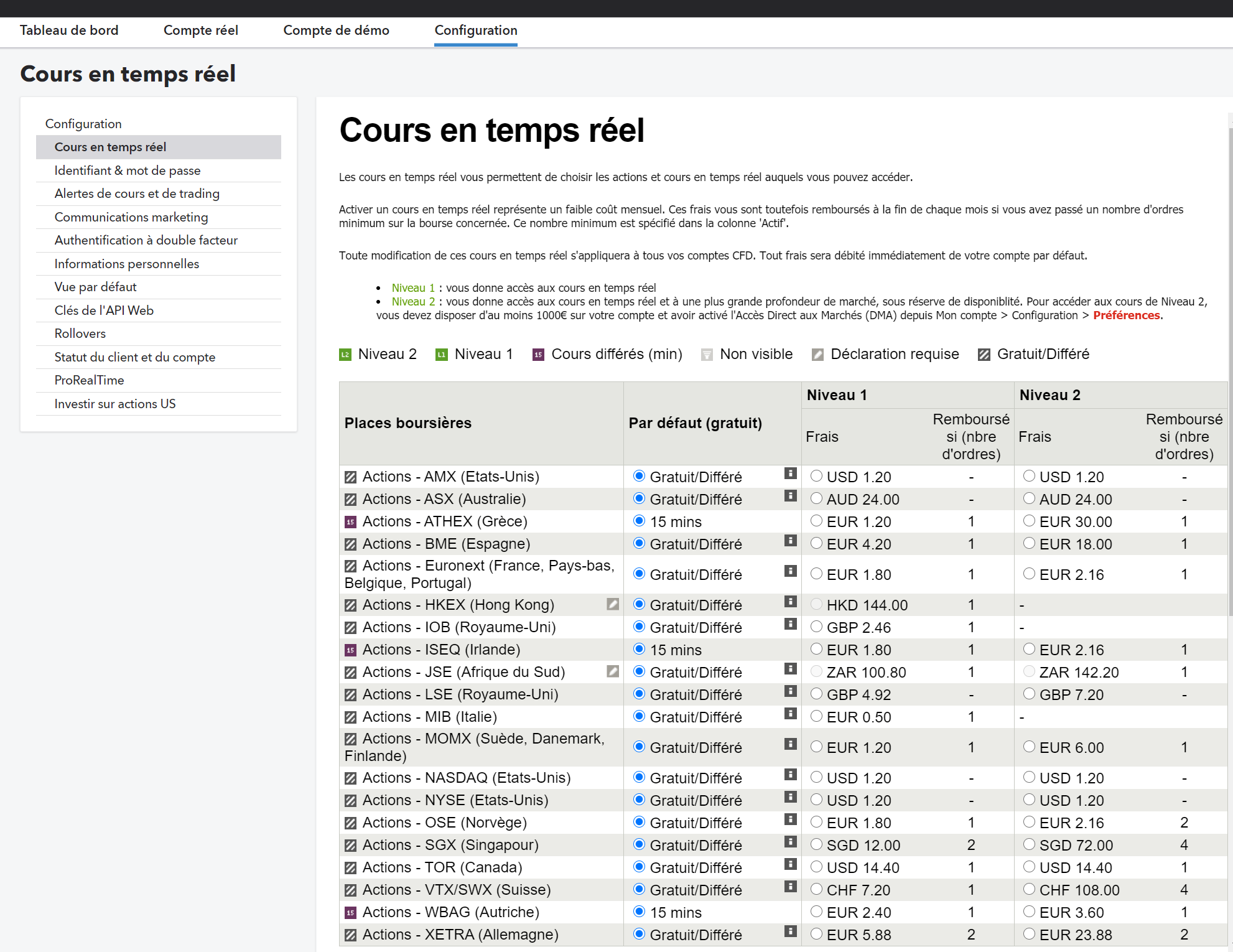Select Niveau 1 GBP 4.92 for LSE
Image resolution: width=1233 pixels, height=952 pixels.
point(816,694)
